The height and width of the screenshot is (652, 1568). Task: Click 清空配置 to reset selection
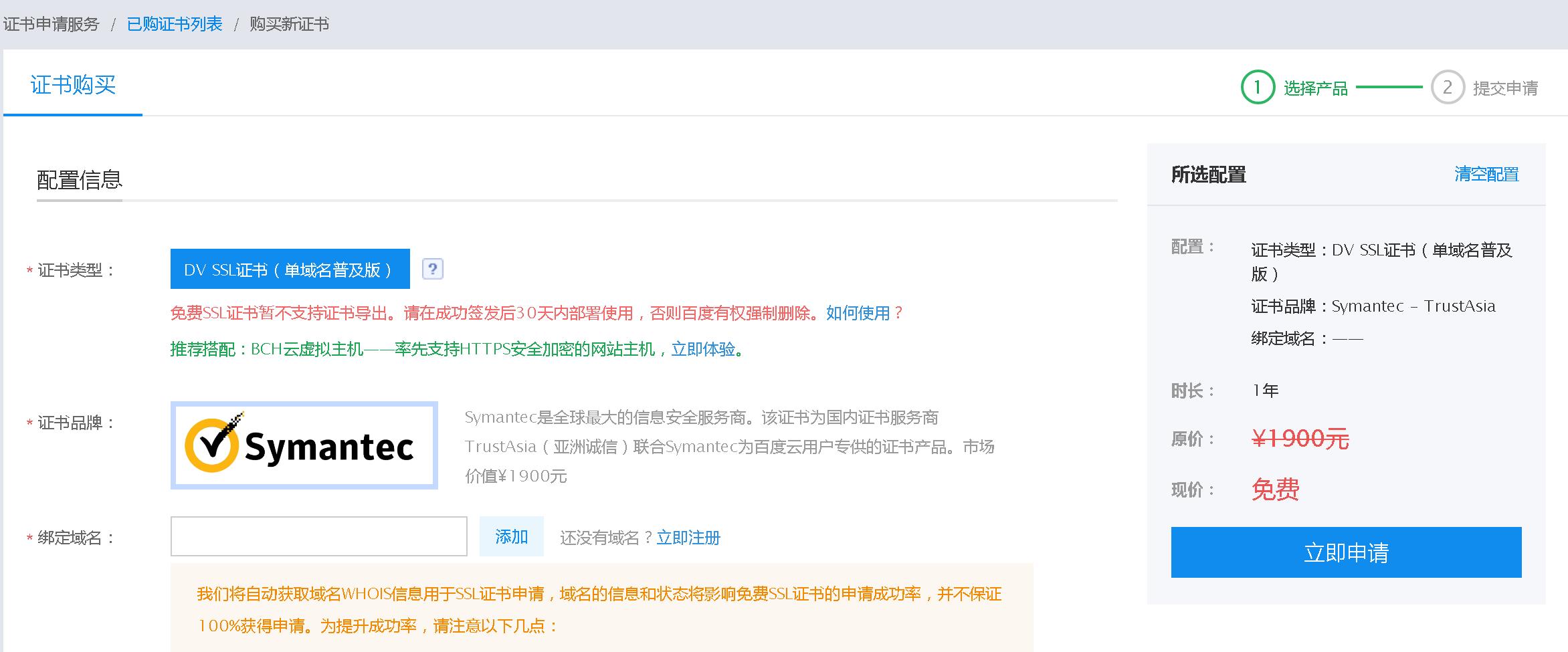1486,175
